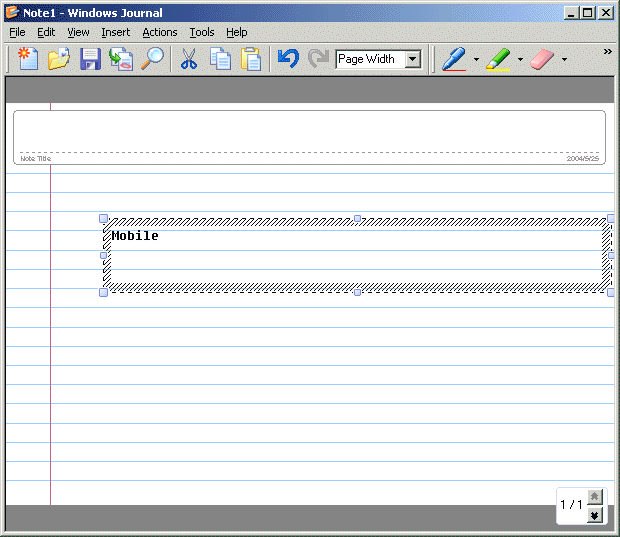
Task: Select the Highlighter tool
Action: click(x=499, y=59)
